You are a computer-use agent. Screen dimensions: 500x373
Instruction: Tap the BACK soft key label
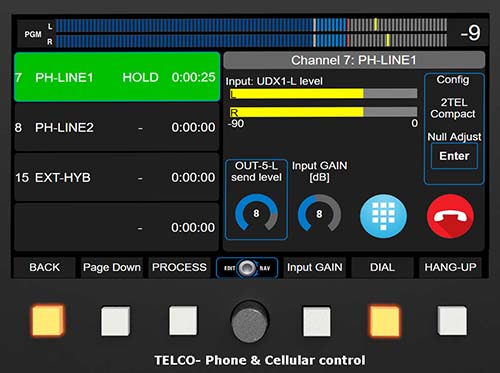44,267
